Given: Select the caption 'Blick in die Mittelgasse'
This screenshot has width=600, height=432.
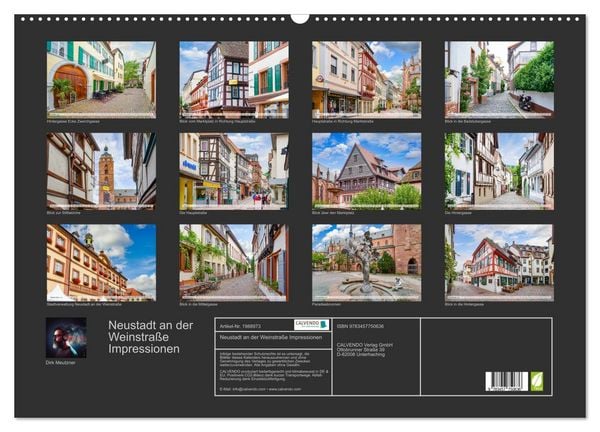Looking at the screenshot, I should pos(199,305).
